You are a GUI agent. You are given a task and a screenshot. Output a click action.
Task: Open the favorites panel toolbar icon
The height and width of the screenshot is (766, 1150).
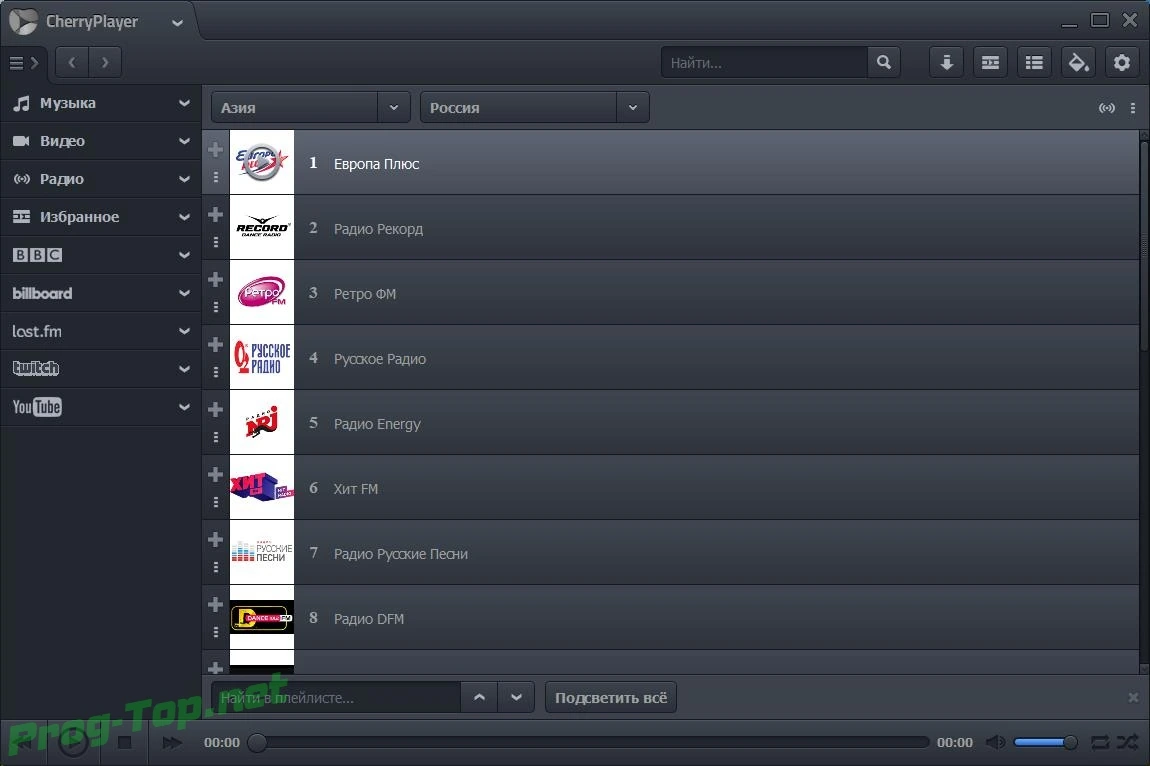990,62
